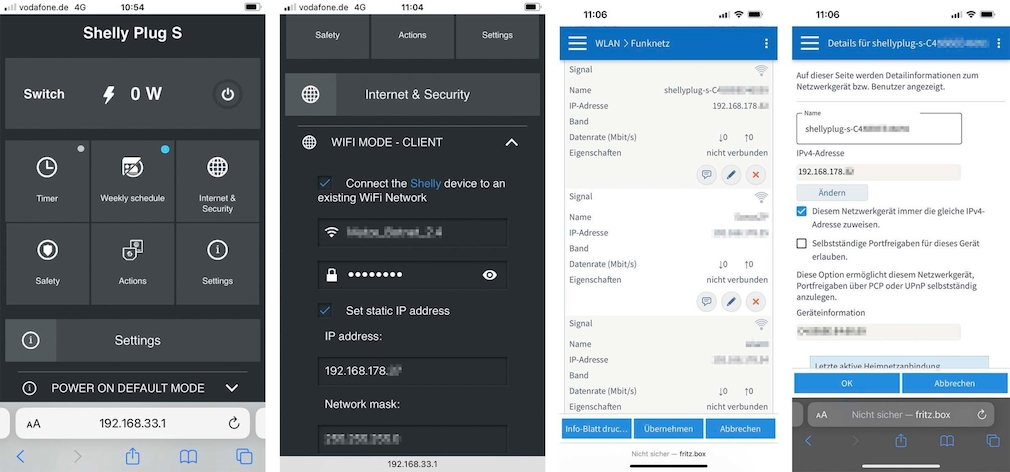Tap hamburger menu in WLAN Funknetz header
Image resolution: width=1010 pixels, height=472 pixels.
(577, 44)
